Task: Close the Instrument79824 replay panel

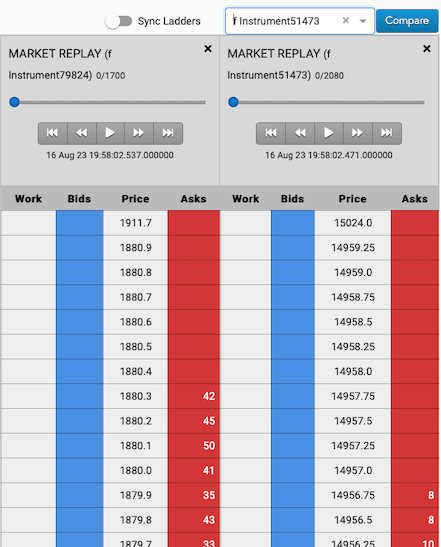Action: [208, 48]
